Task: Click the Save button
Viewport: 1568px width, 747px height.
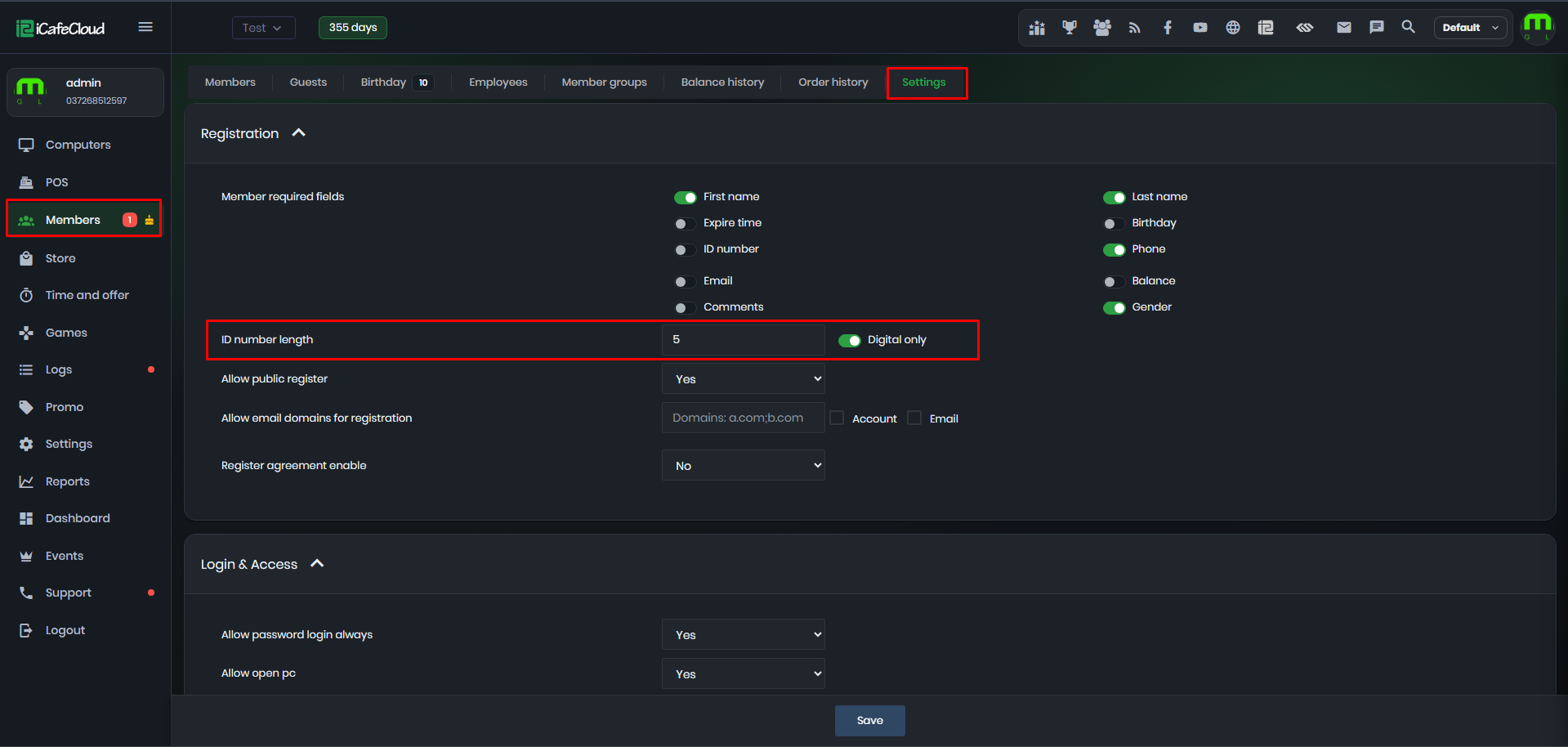Action: (870, 721)
